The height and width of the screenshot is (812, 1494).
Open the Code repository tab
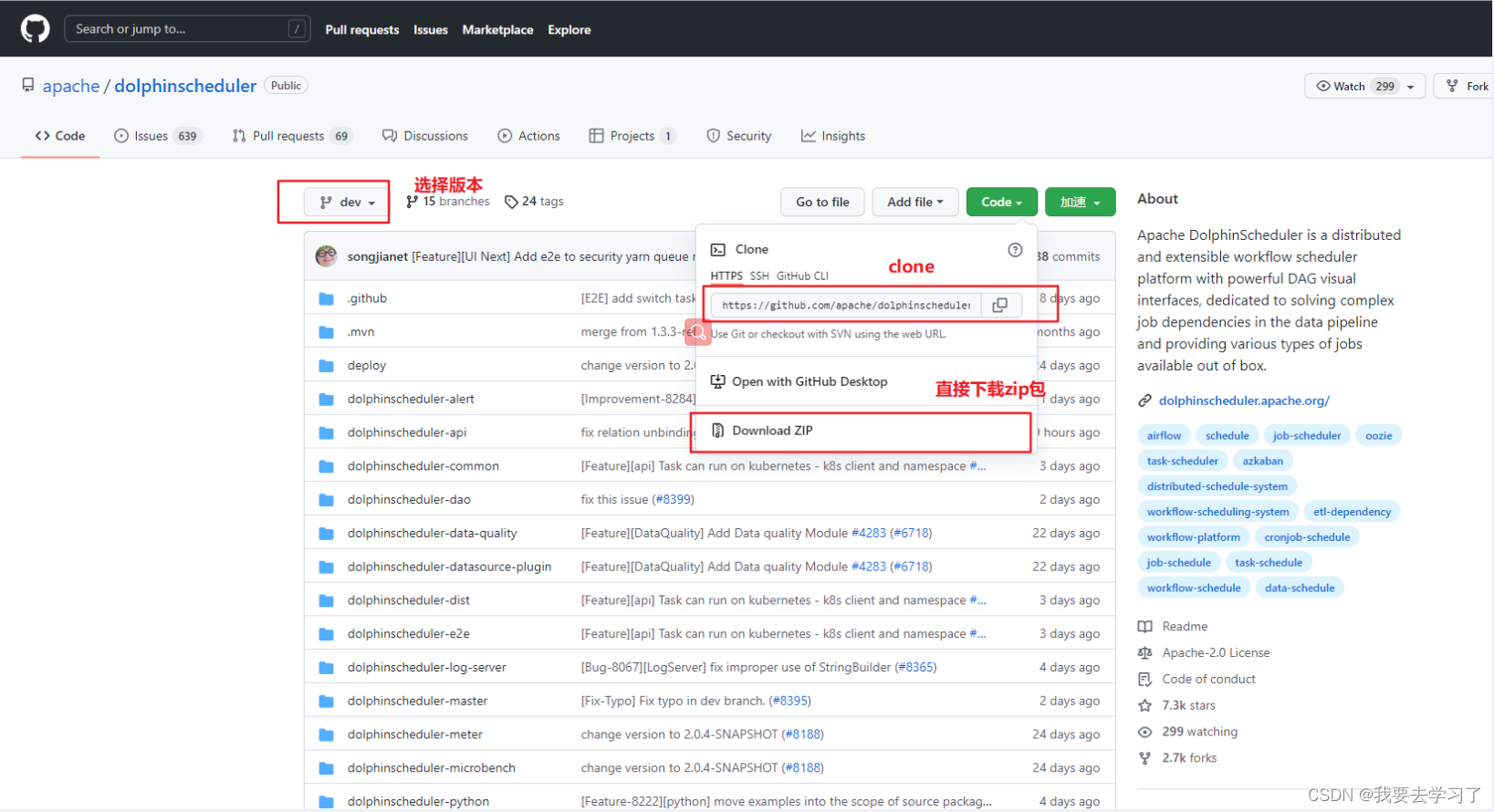pyautogui.click(x=60, y=136)
